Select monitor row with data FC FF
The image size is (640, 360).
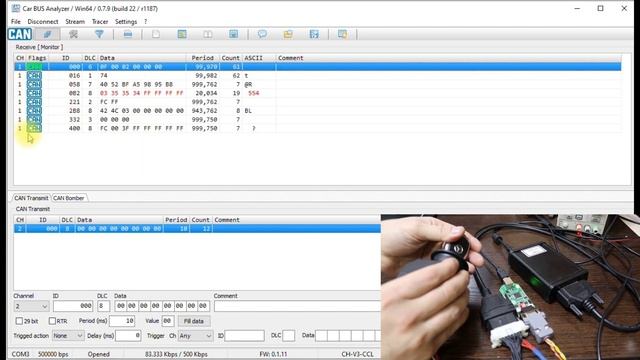pyautogui.click(x=318, y=102)
